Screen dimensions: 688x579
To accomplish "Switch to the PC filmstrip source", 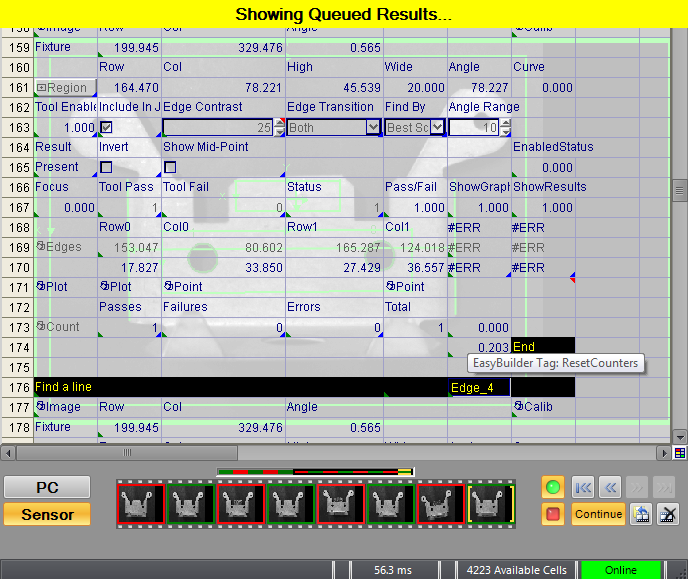I will point(47,487).
